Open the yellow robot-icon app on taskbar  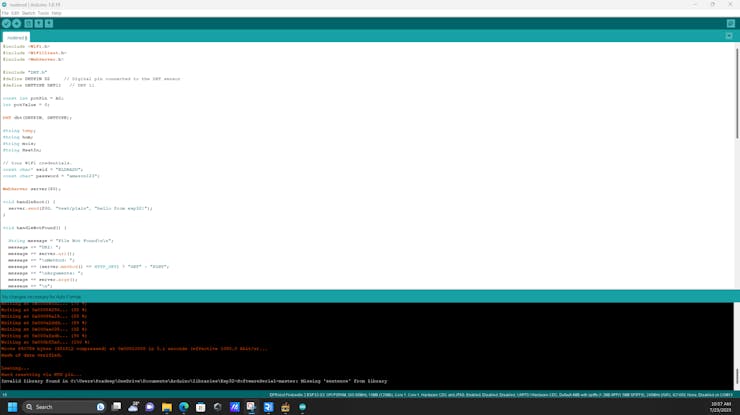(x=285, y=407)
